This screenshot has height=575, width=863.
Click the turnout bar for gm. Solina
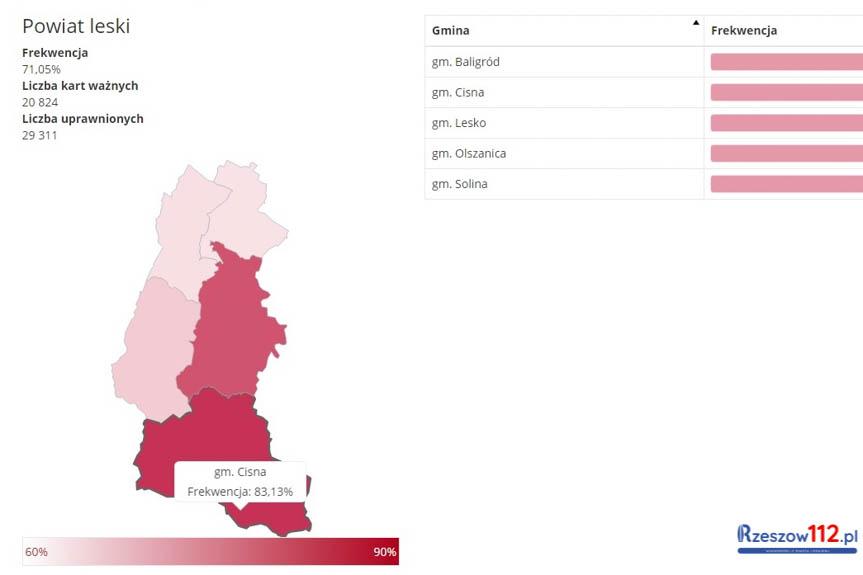(786, 184)
